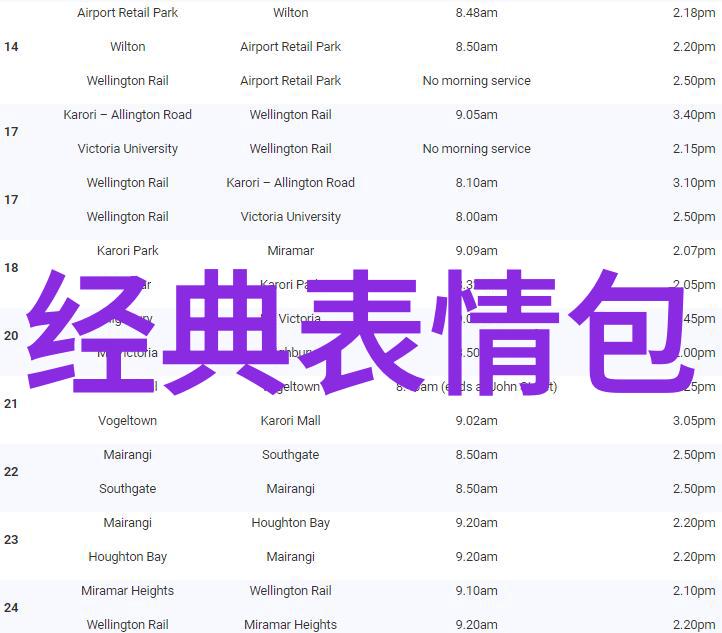Viewport: 722px width, 633px height.
Task: Click the 8.00am morning time
Action: 477,217
